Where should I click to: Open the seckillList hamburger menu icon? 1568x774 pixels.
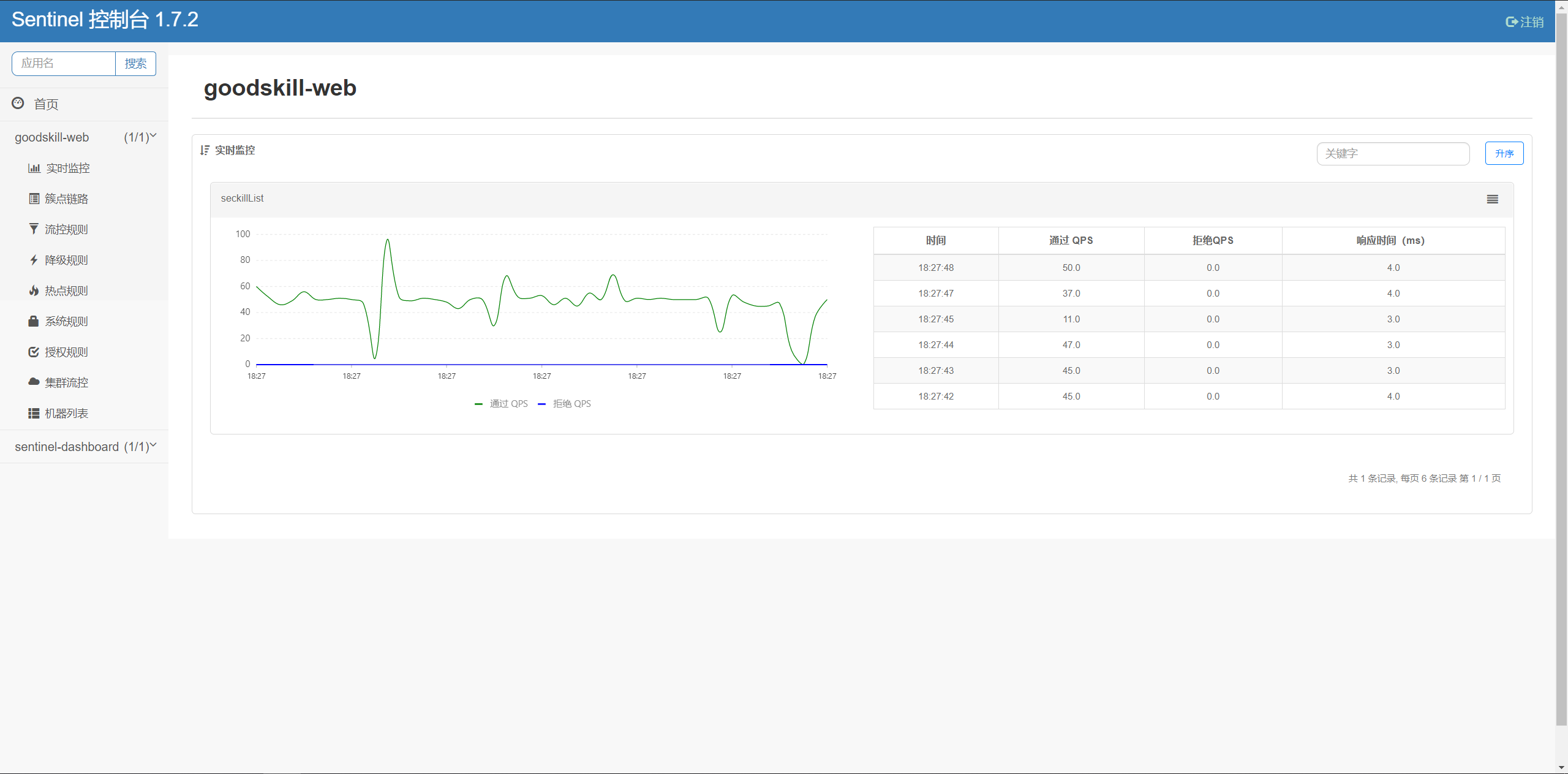[x=1492, y=199]
